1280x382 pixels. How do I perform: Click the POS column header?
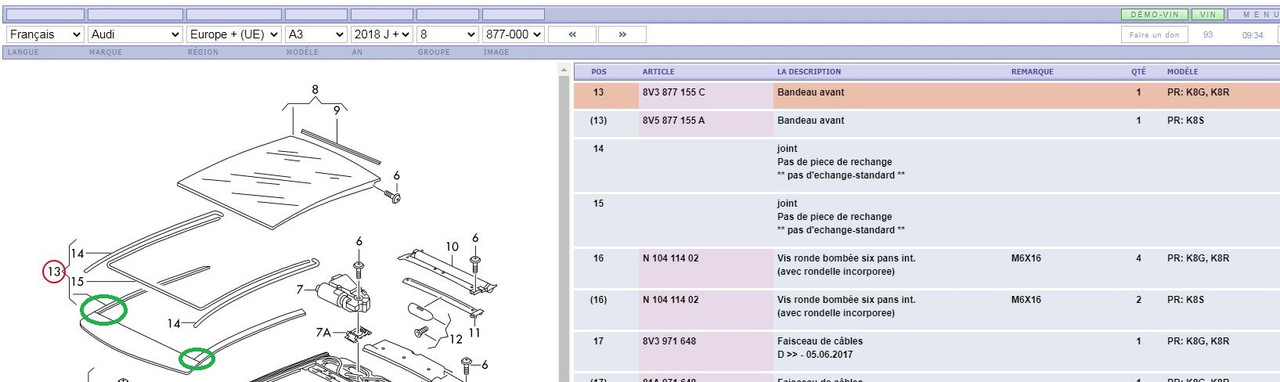point(599,72)
